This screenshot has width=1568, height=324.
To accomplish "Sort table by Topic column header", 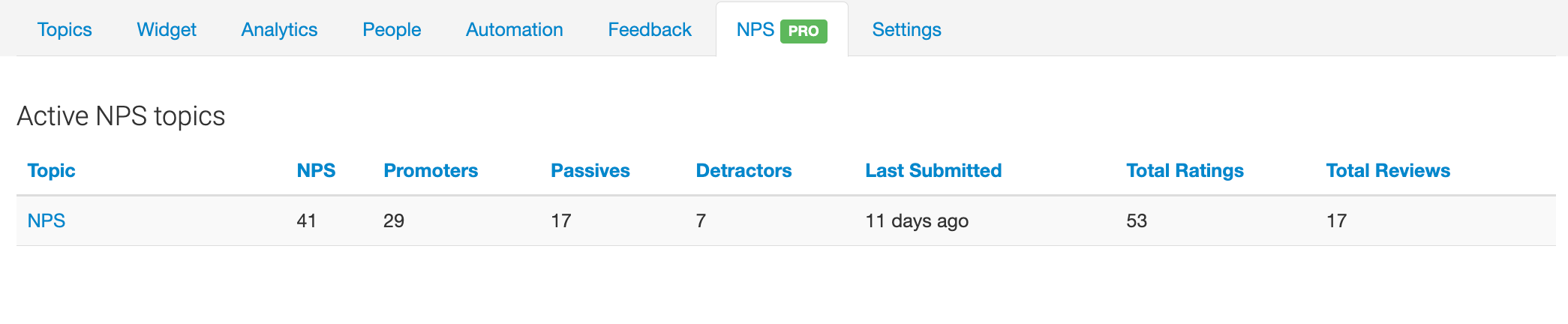I will [51, 171].
